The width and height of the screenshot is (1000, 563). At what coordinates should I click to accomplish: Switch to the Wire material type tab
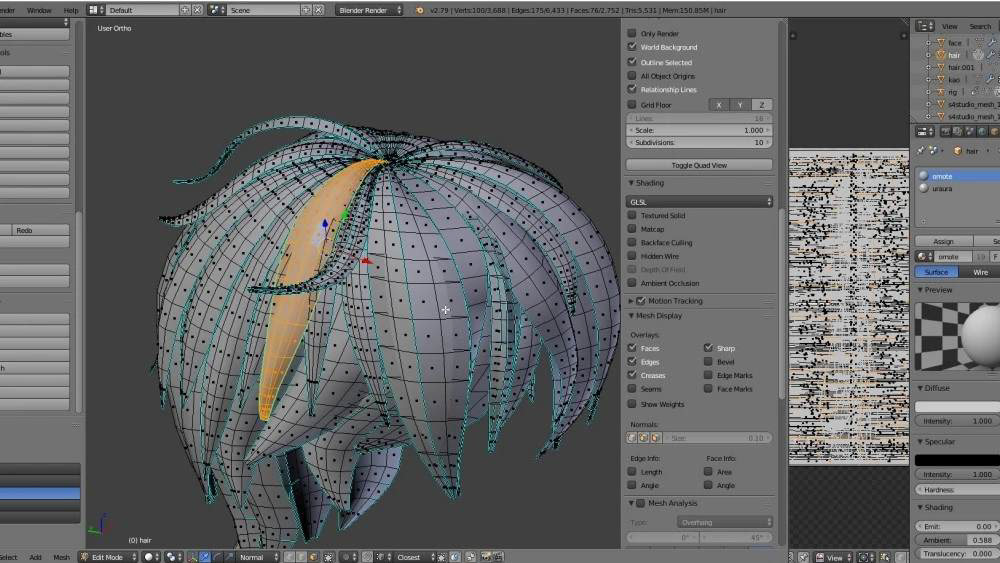[980, 272]
